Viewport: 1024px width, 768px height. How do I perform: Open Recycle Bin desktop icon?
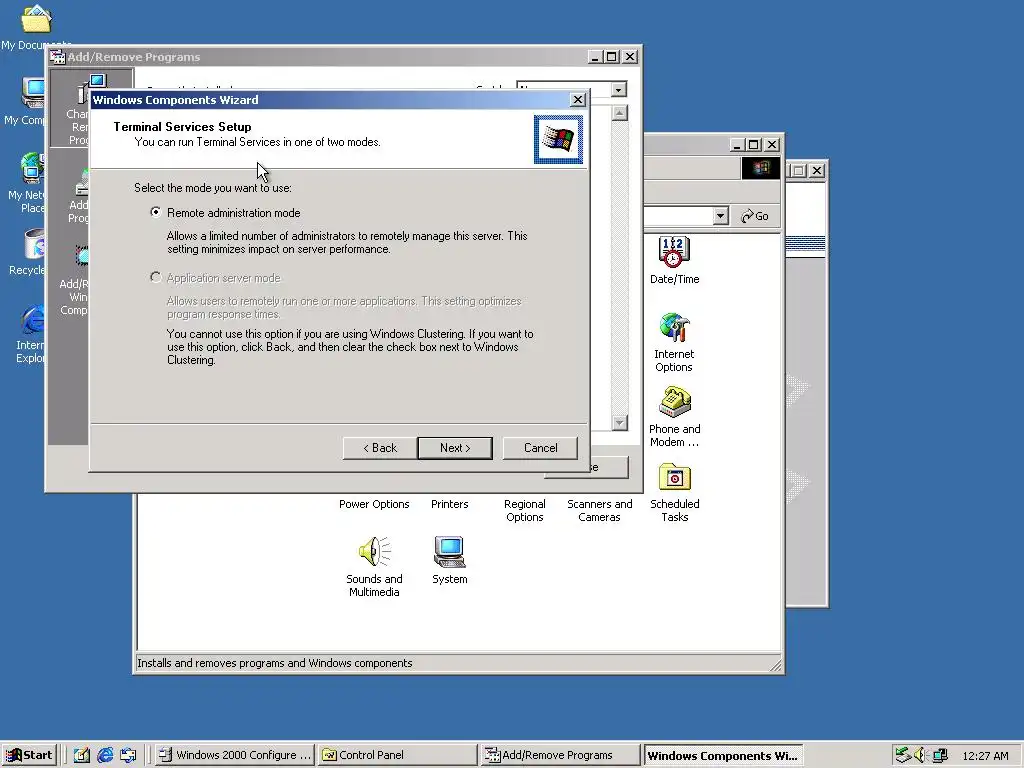[34, 243]
